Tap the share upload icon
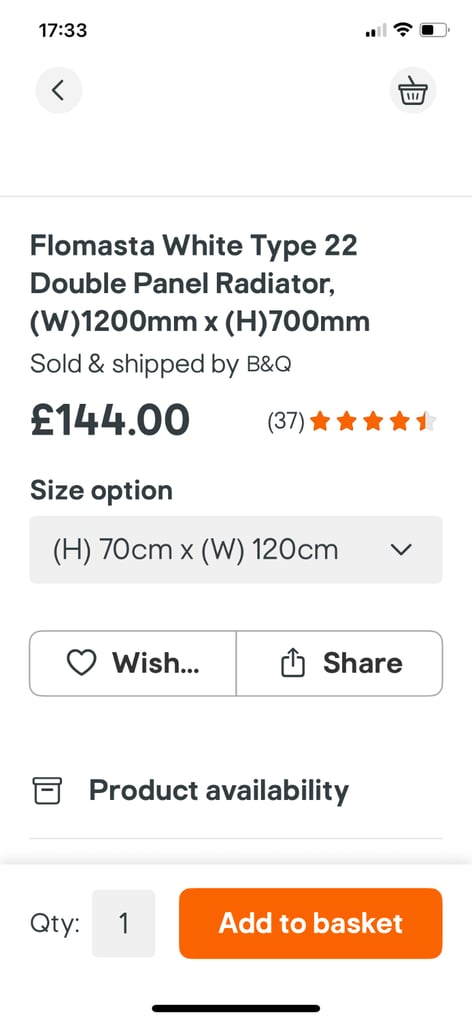 (x=293, y=663)
